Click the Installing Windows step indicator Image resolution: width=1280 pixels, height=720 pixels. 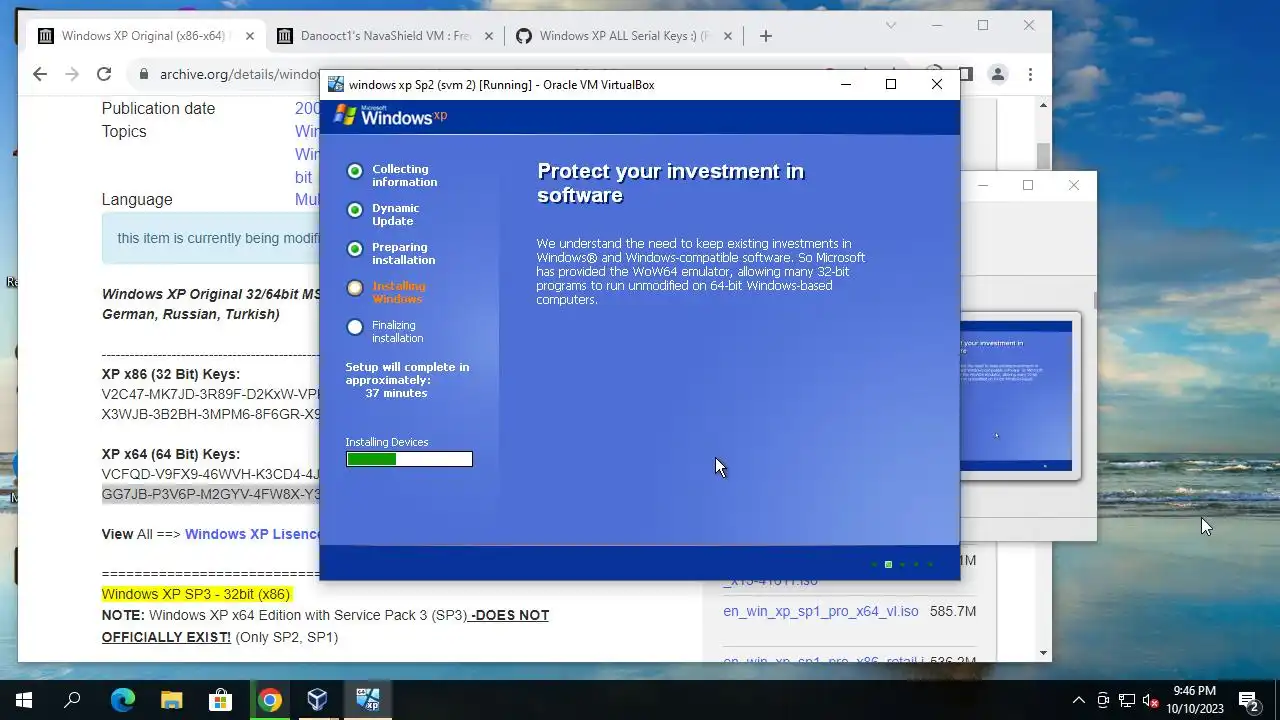(x=355, y=288)
